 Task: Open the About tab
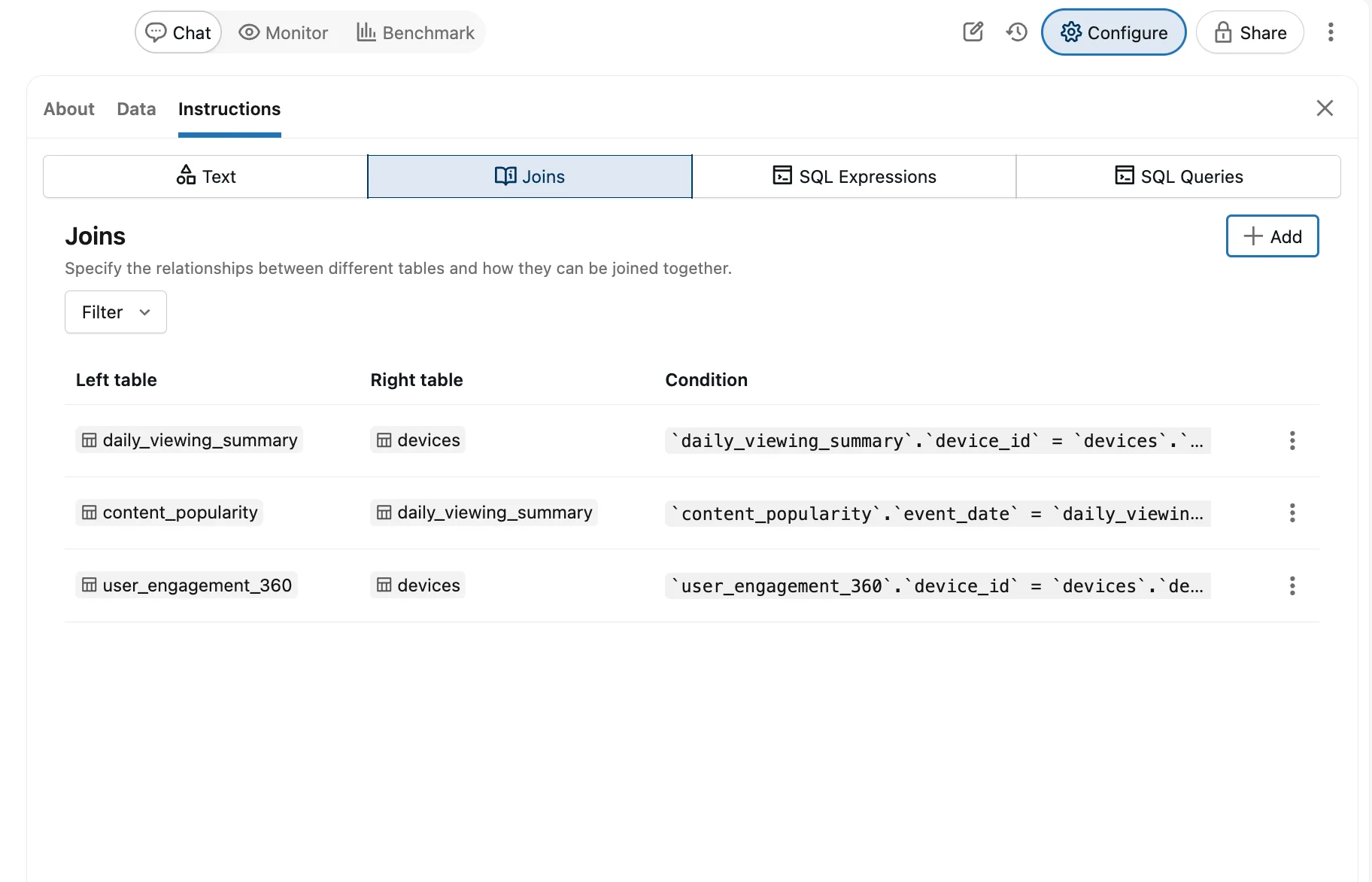[x=68, y=109]
